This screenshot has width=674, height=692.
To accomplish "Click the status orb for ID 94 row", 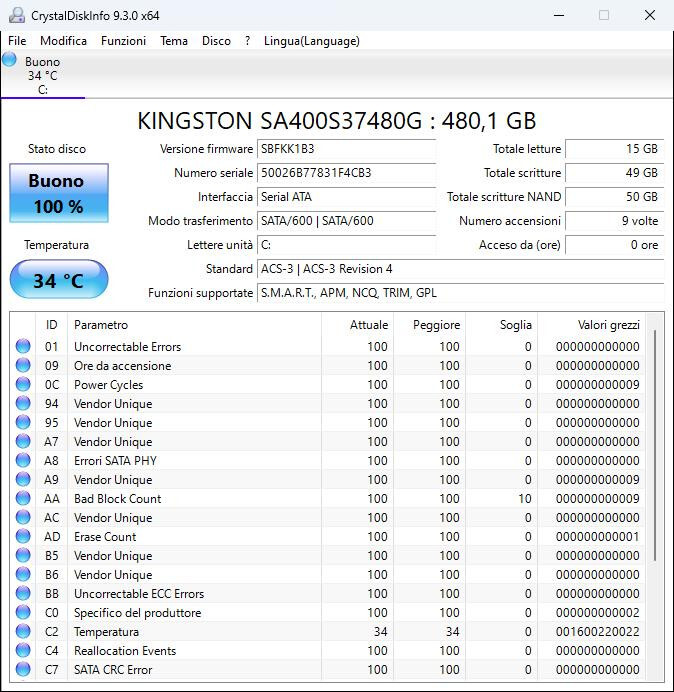I will 23,403.
